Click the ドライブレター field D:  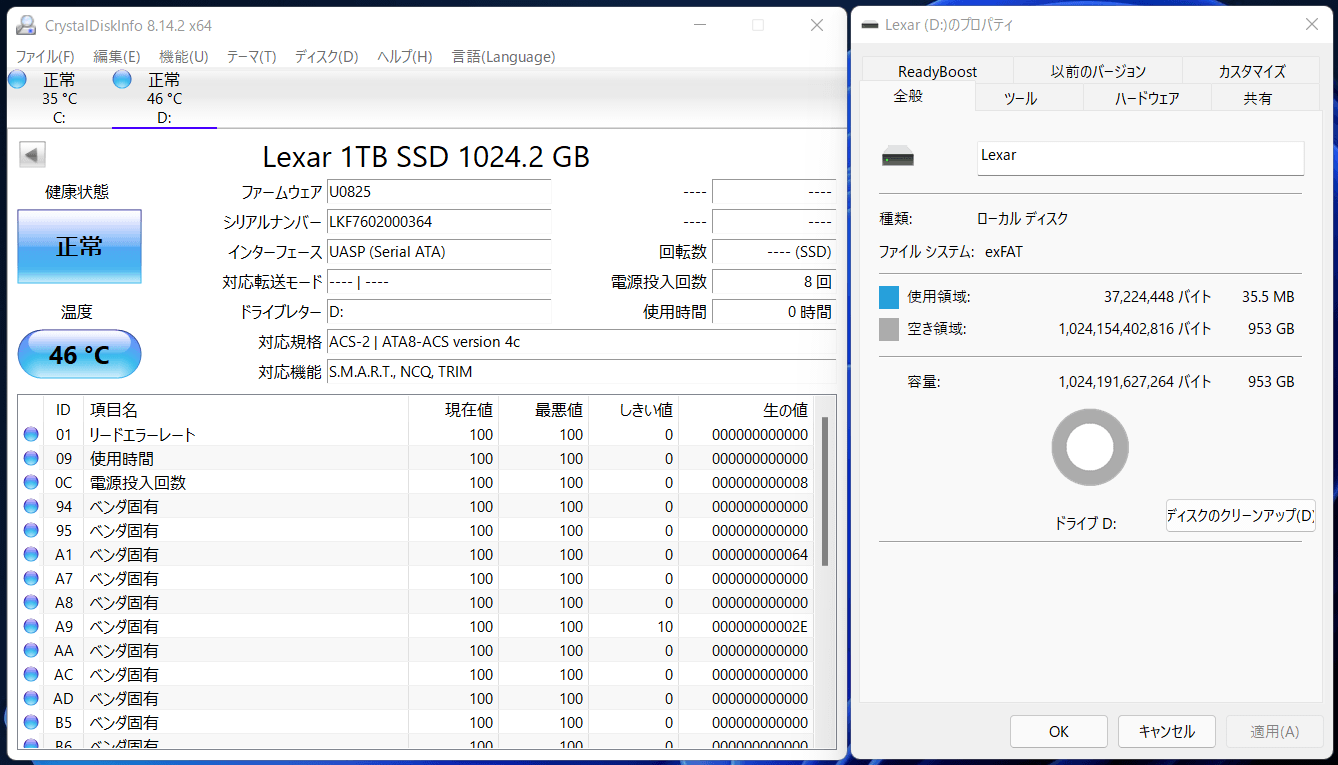[439, 312]
